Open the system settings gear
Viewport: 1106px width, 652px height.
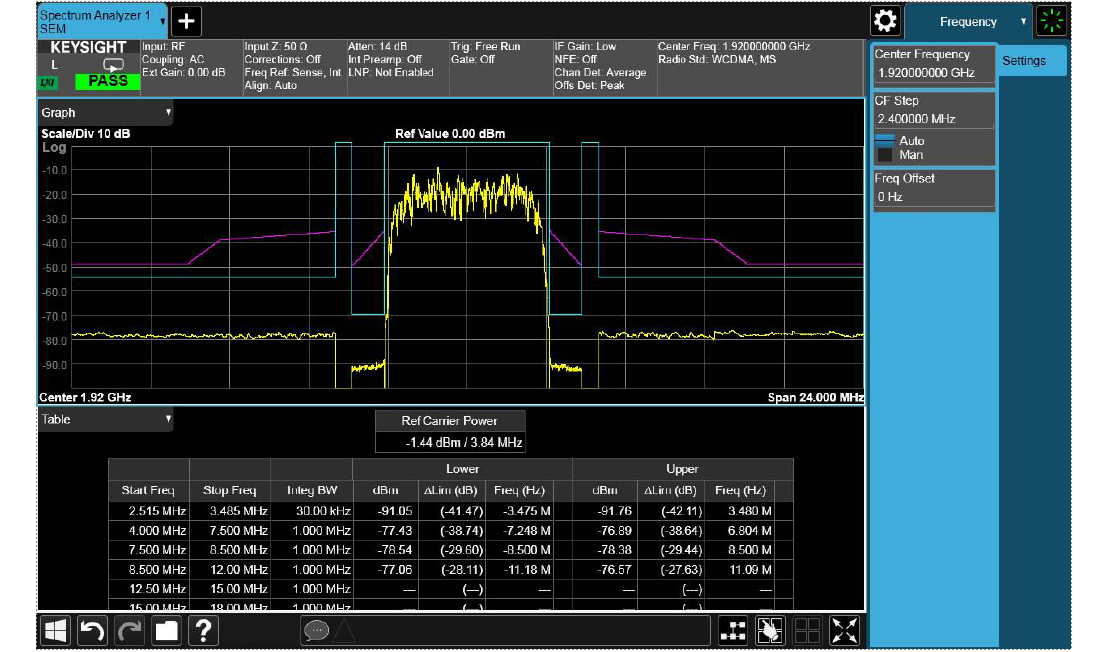[885, 21]
